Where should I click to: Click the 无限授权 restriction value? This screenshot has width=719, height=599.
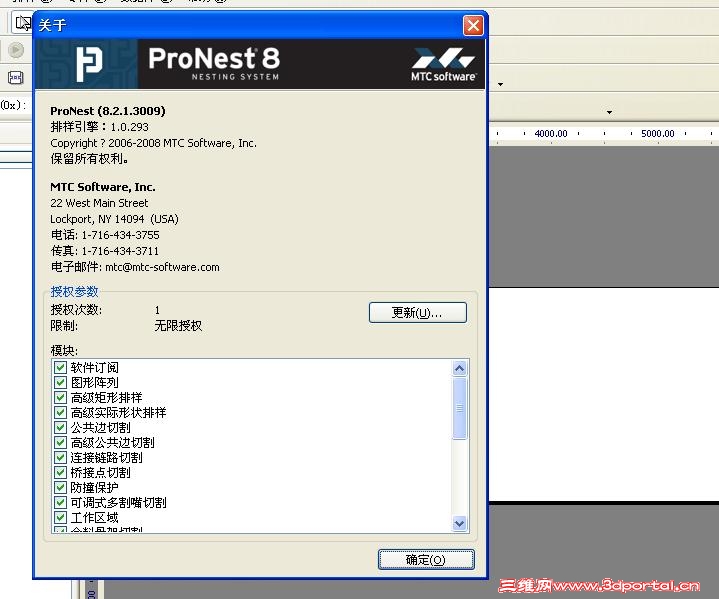pos(178,326)
